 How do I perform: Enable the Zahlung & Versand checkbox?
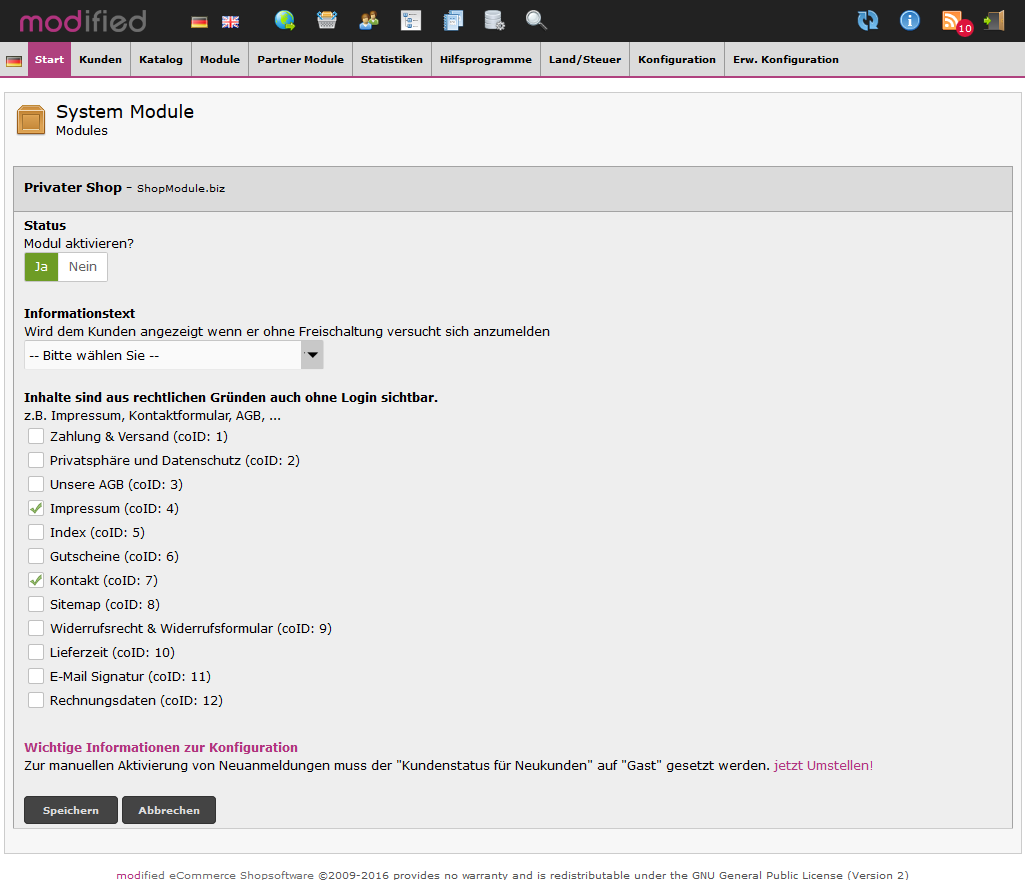(x=36, y=436)
